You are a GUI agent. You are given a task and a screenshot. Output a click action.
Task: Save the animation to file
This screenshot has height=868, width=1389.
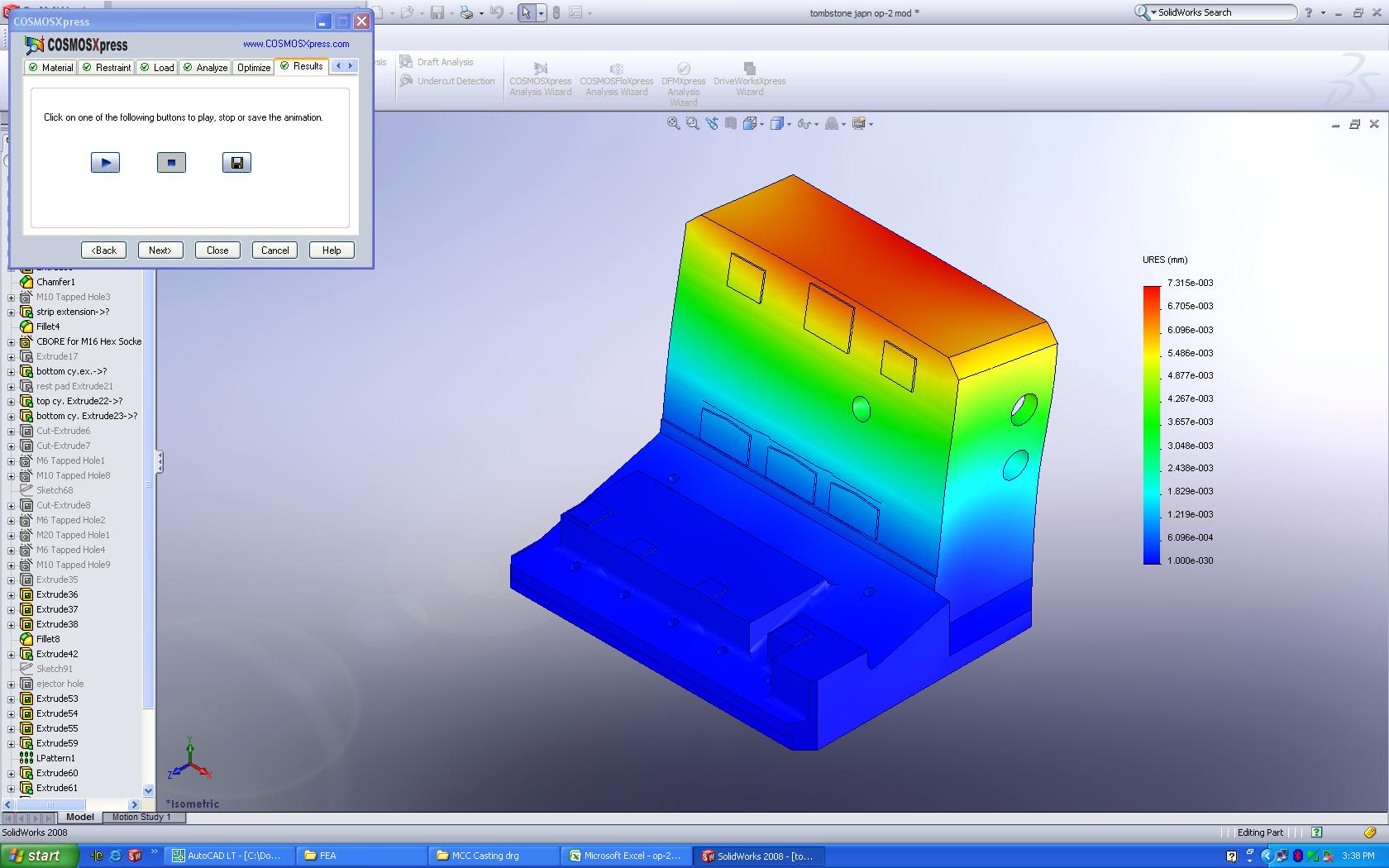(236, 162)
